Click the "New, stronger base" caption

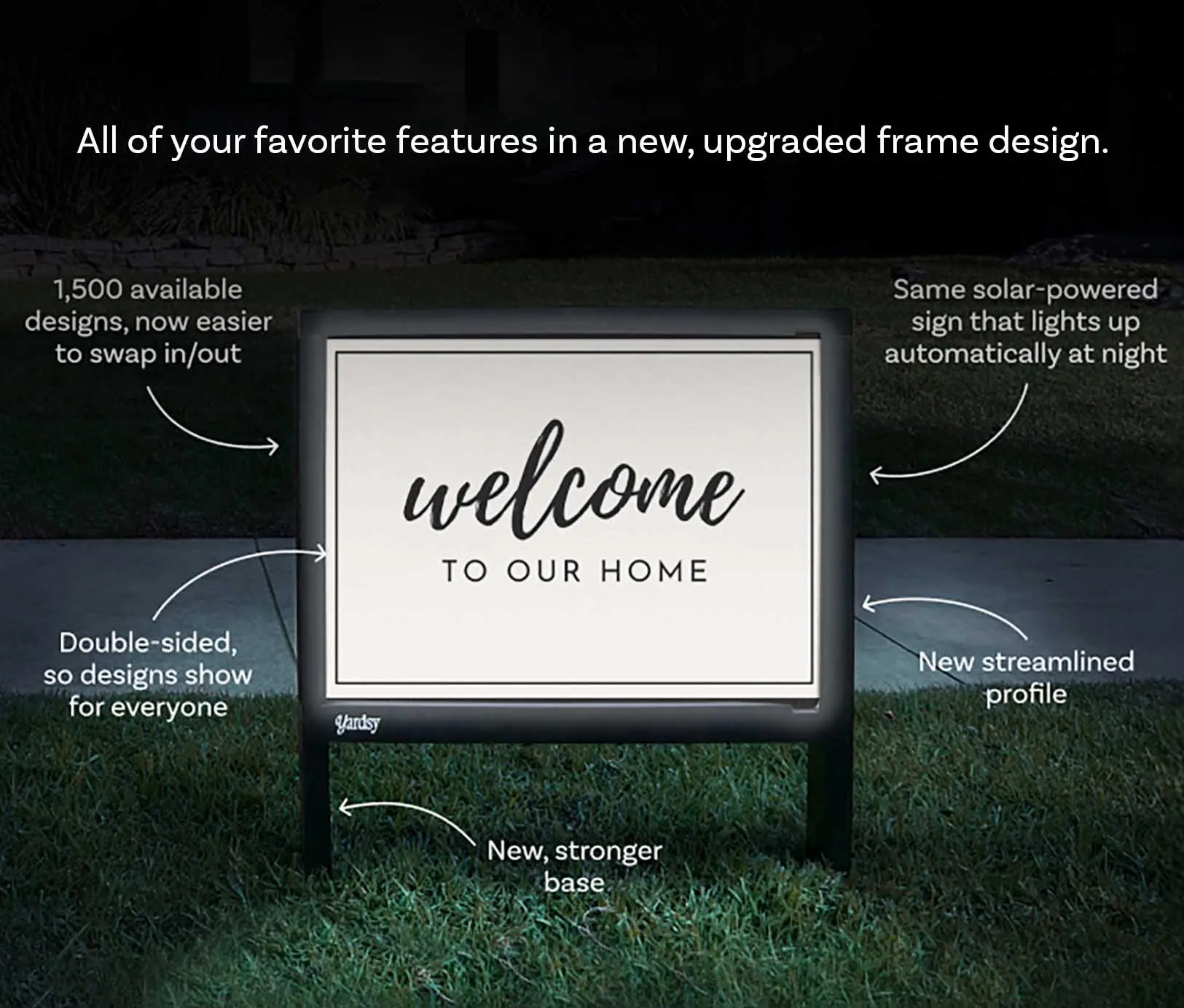click(574, 866)
